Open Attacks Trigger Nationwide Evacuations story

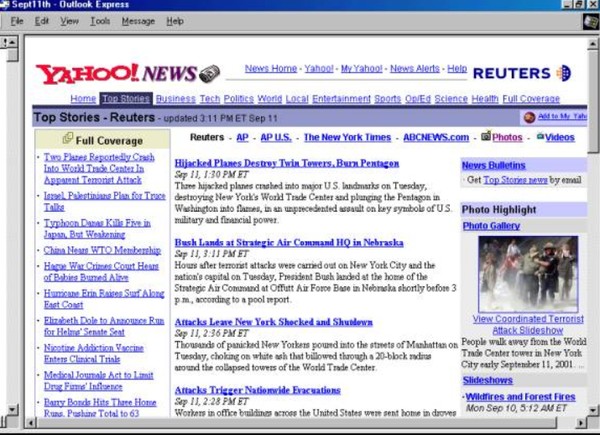click(x=258, y=390)
